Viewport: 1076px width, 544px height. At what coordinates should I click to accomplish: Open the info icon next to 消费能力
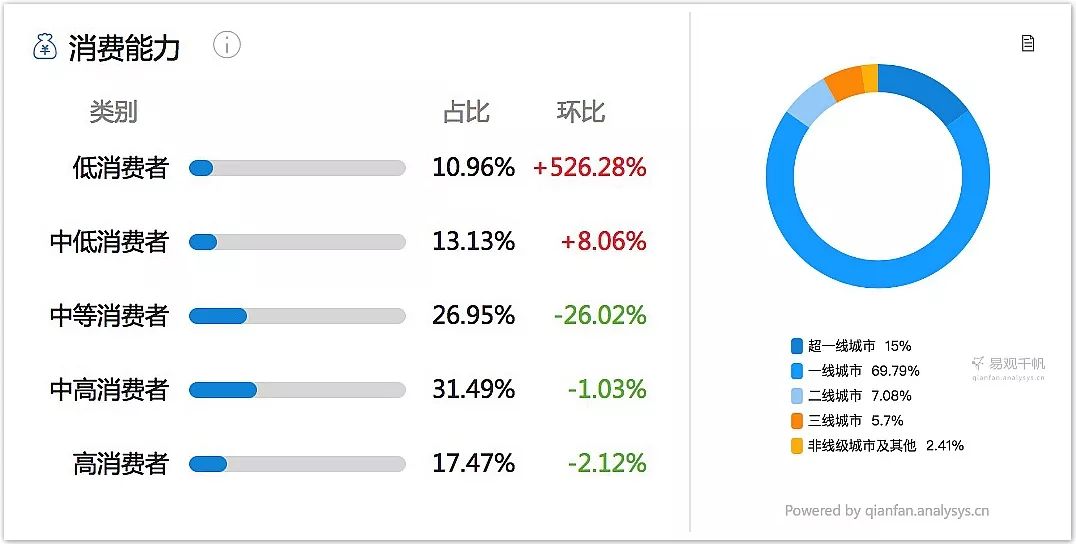[227, 45]
